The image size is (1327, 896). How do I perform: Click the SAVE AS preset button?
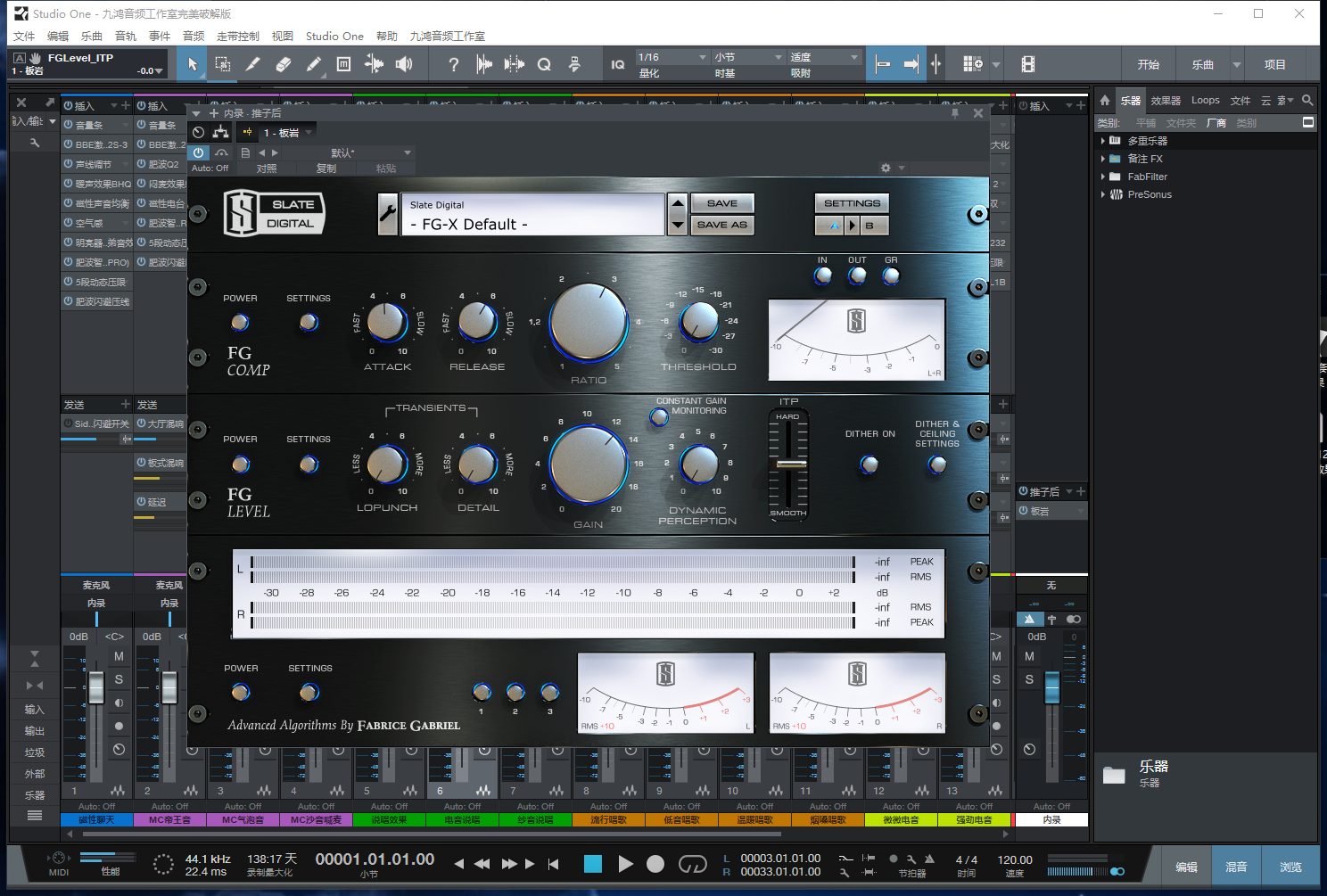(721, 225)
